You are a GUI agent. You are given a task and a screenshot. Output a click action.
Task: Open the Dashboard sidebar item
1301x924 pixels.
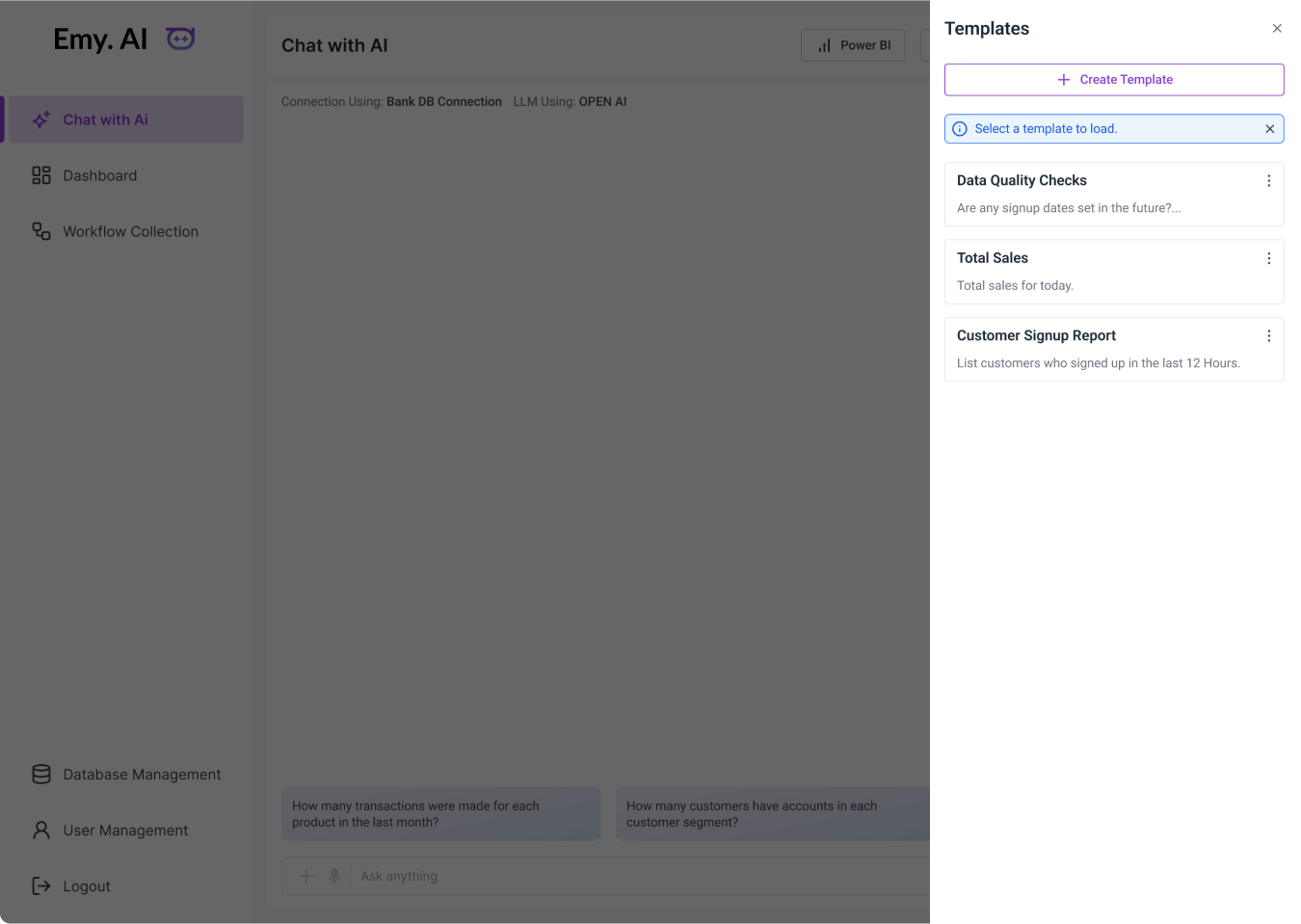tap(100, 175)
